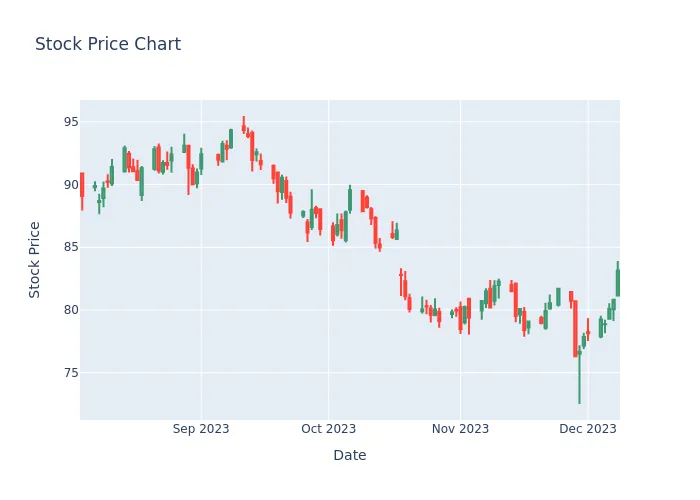700x500 pixels.
Task: Click the '85' y-axis tick label
Action: pyautogui.click(x=71, y=247)
